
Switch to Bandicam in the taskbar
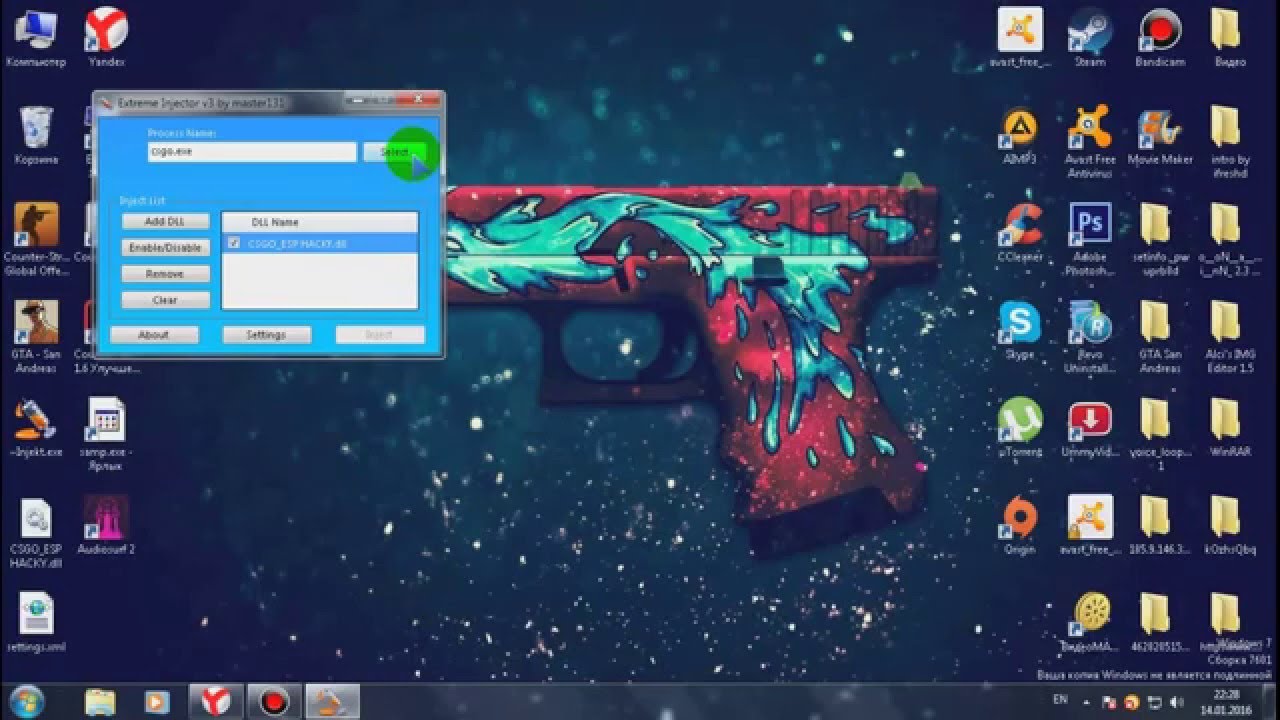(x=273, y=701)
